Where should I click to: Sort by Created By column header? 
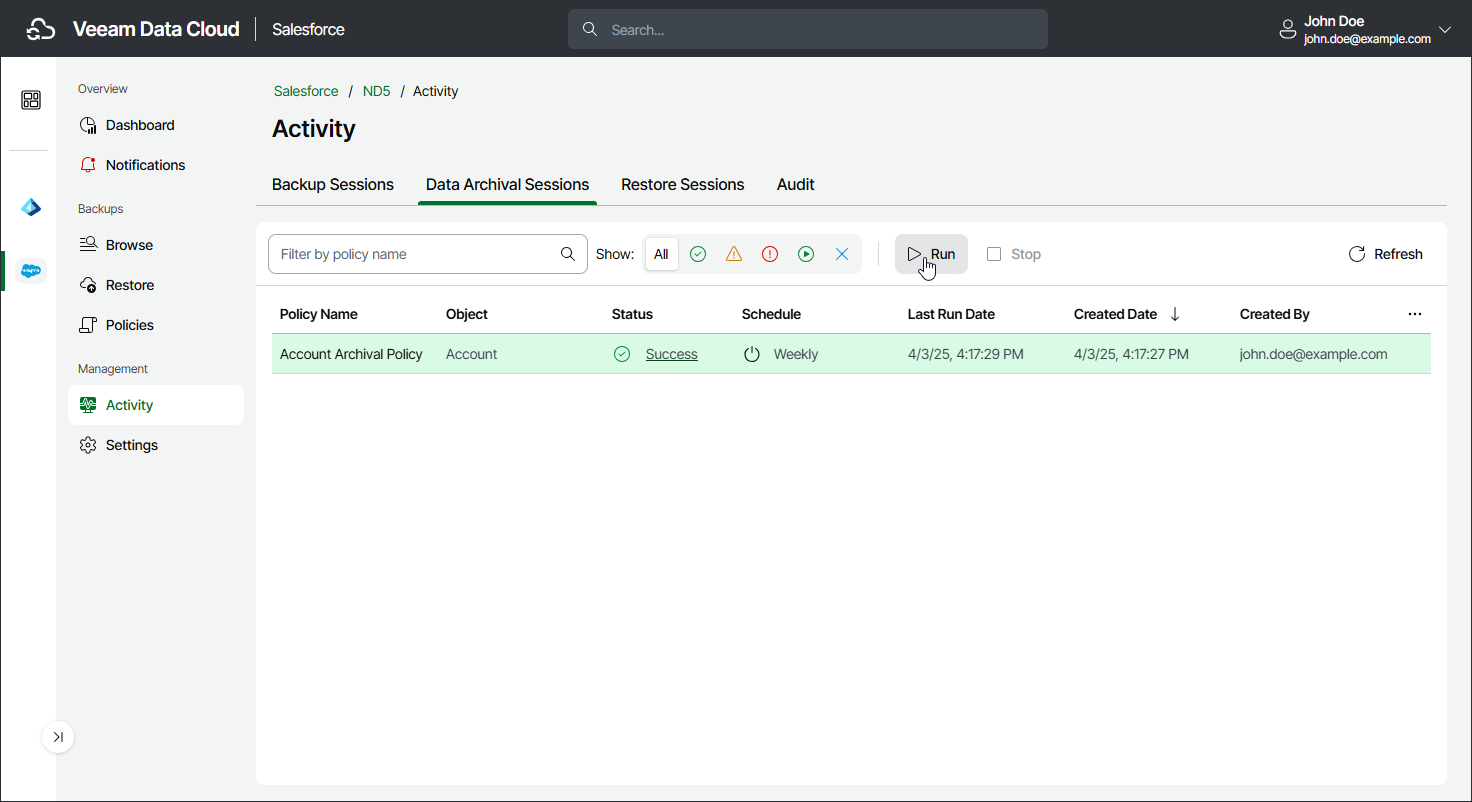tap(1275, 314)
